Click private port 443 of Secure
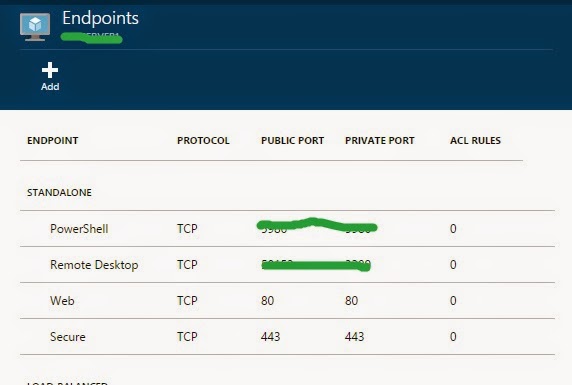This screenshot has height=385, width=572. point(354,336)
